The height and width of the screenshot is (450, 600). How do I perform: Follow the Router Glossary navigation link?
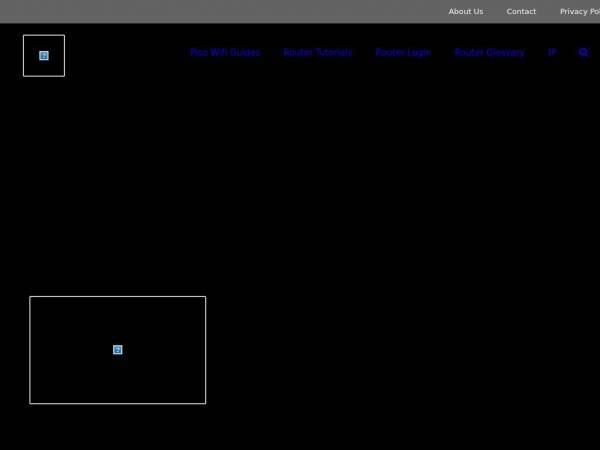489,52
